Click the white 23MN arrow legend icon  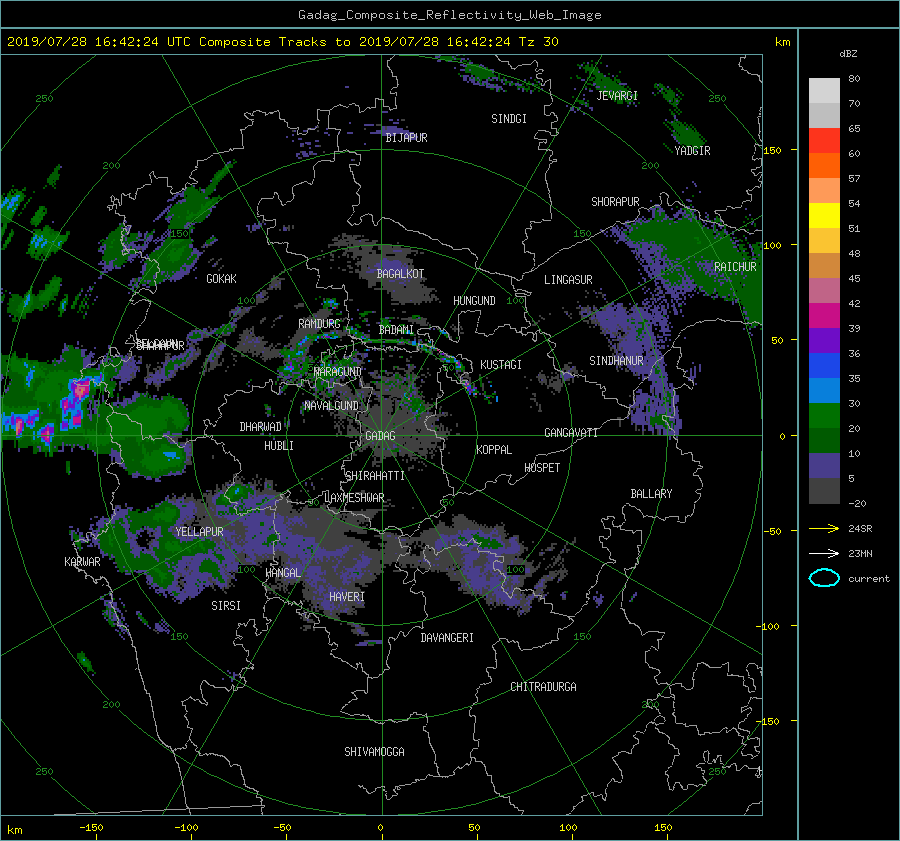point(824,553)
